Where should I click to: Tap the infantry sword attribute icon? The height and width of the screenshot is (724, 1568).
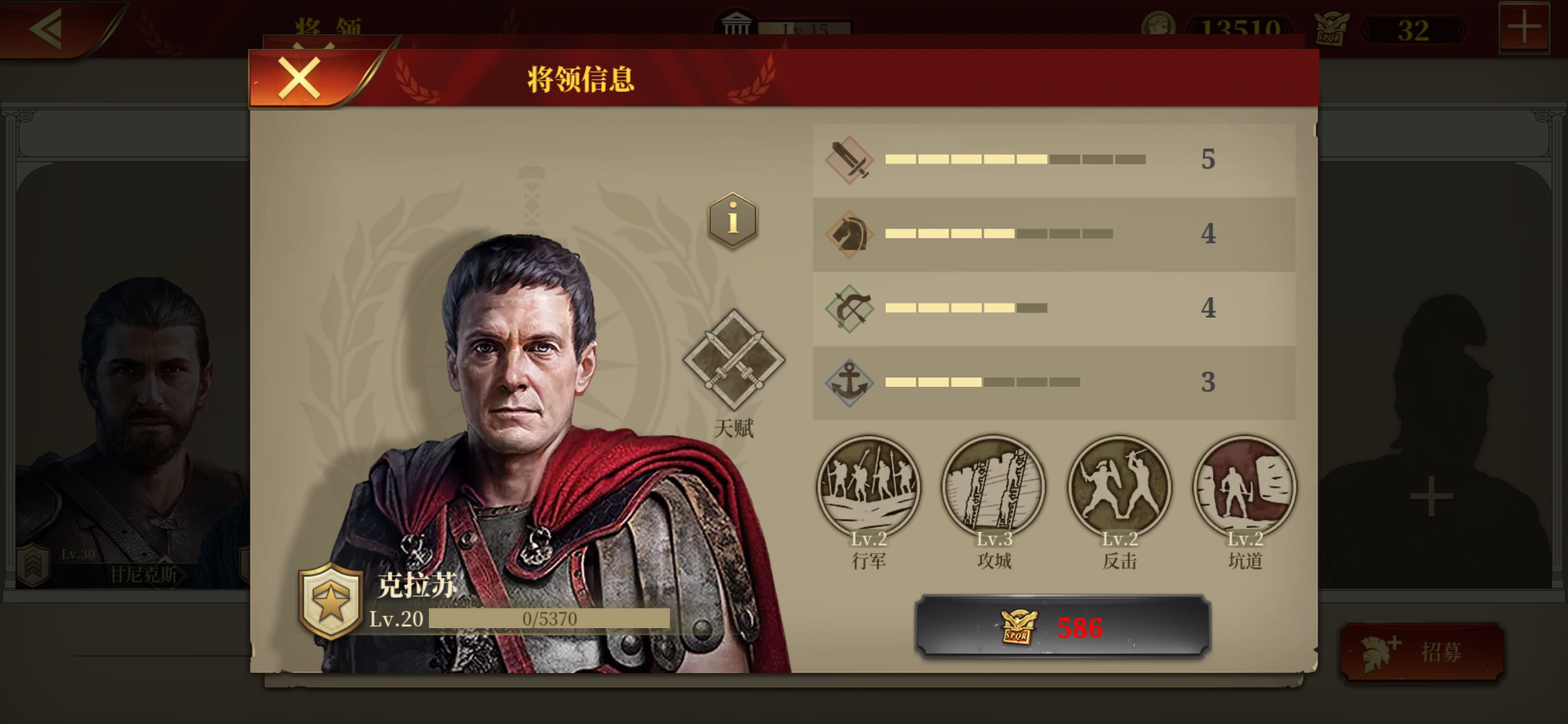pos(849,160)
